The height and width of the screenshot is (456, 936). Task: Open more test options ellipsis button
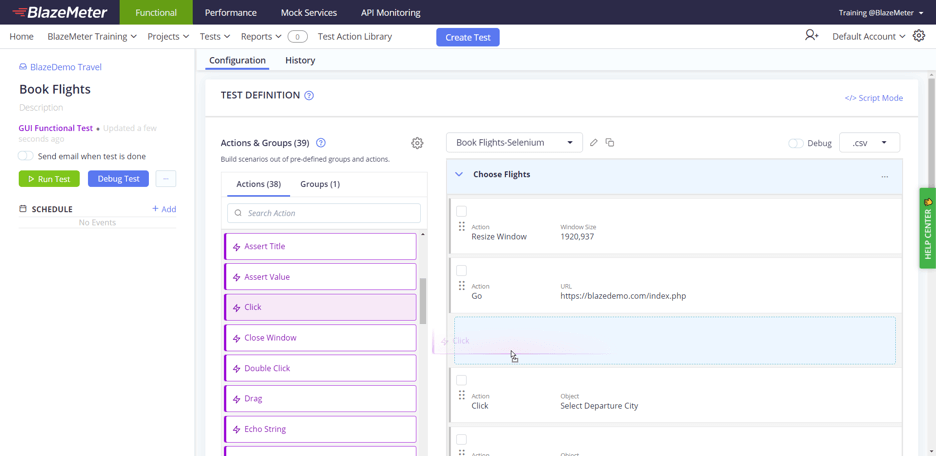(166, 178)
